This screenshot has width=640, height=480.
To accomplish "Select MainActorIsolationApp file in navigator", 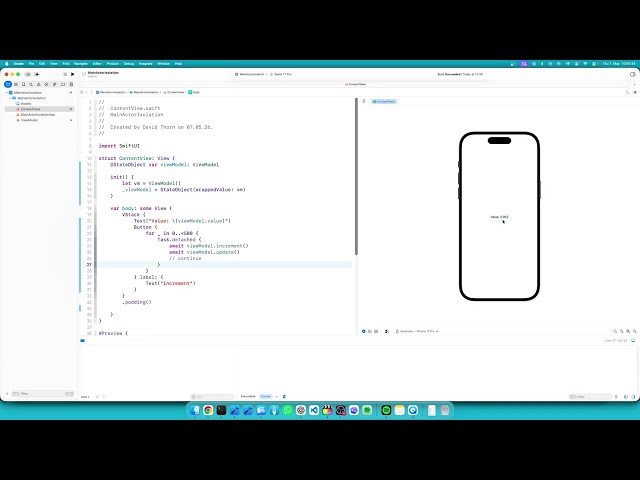I will (x=38, y=115).
